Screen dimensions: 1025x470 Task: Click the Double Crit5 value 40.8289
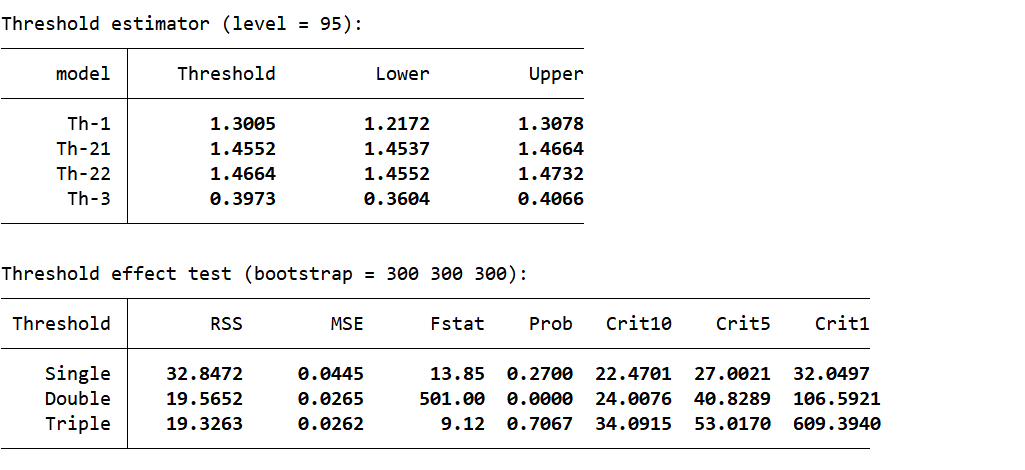(732, 398)
